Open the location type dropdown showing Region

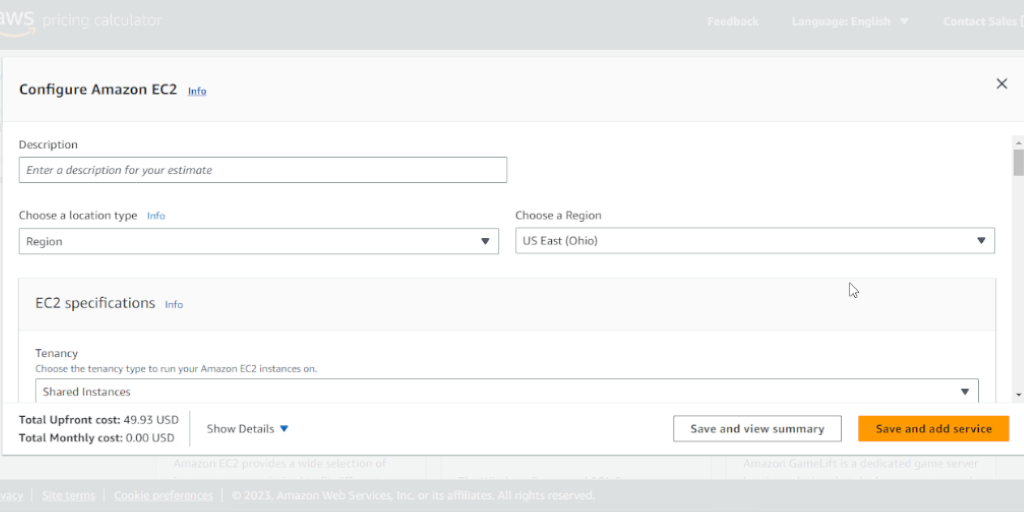tap(259, 241)
